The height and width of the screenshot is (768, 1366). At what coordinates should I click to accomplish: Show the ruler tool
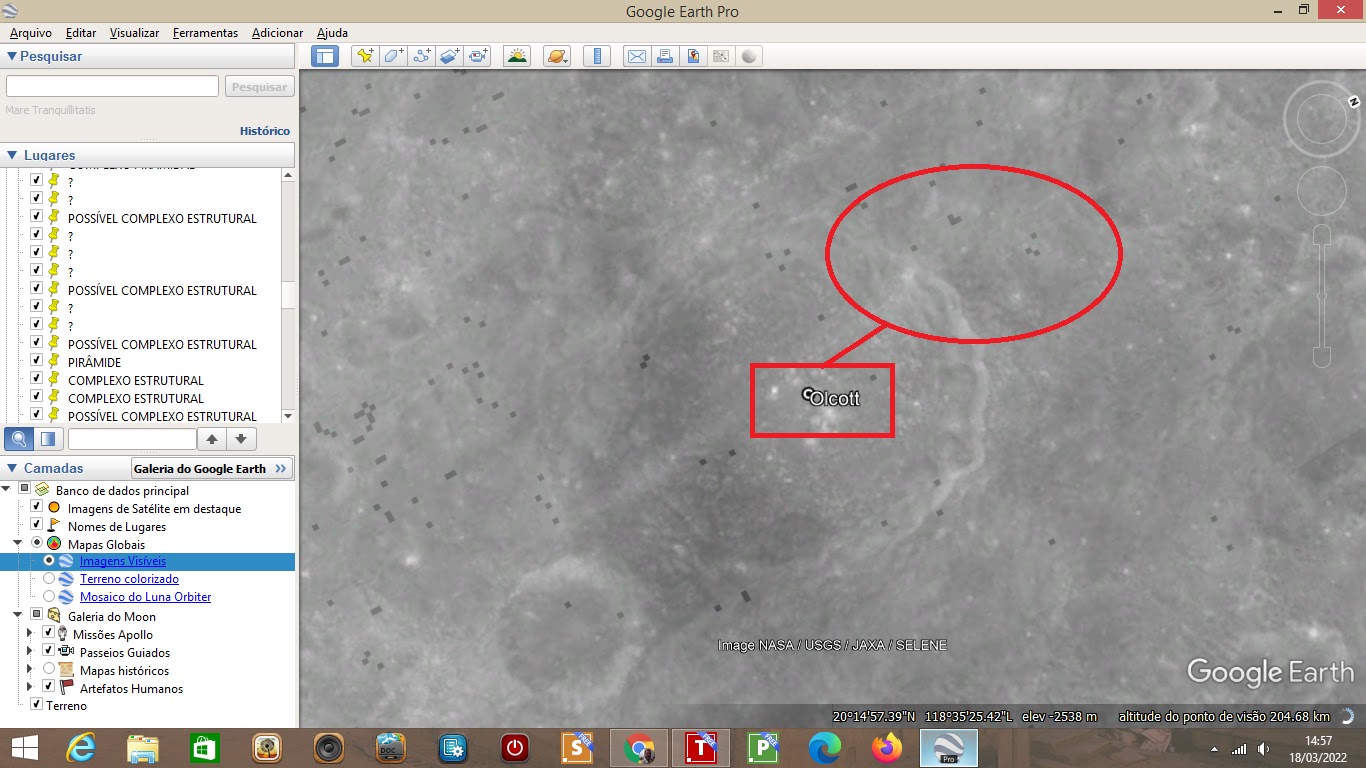[596, 56]
